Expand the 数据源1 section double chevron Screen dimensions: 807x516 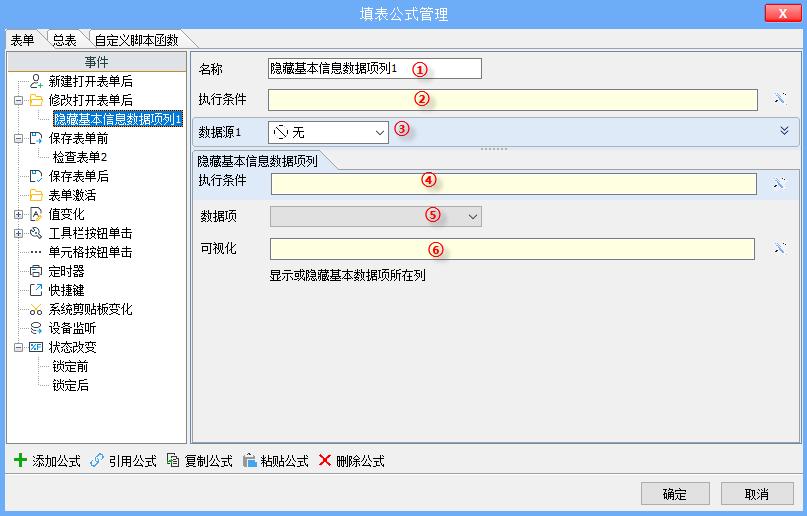coord(784,131)
